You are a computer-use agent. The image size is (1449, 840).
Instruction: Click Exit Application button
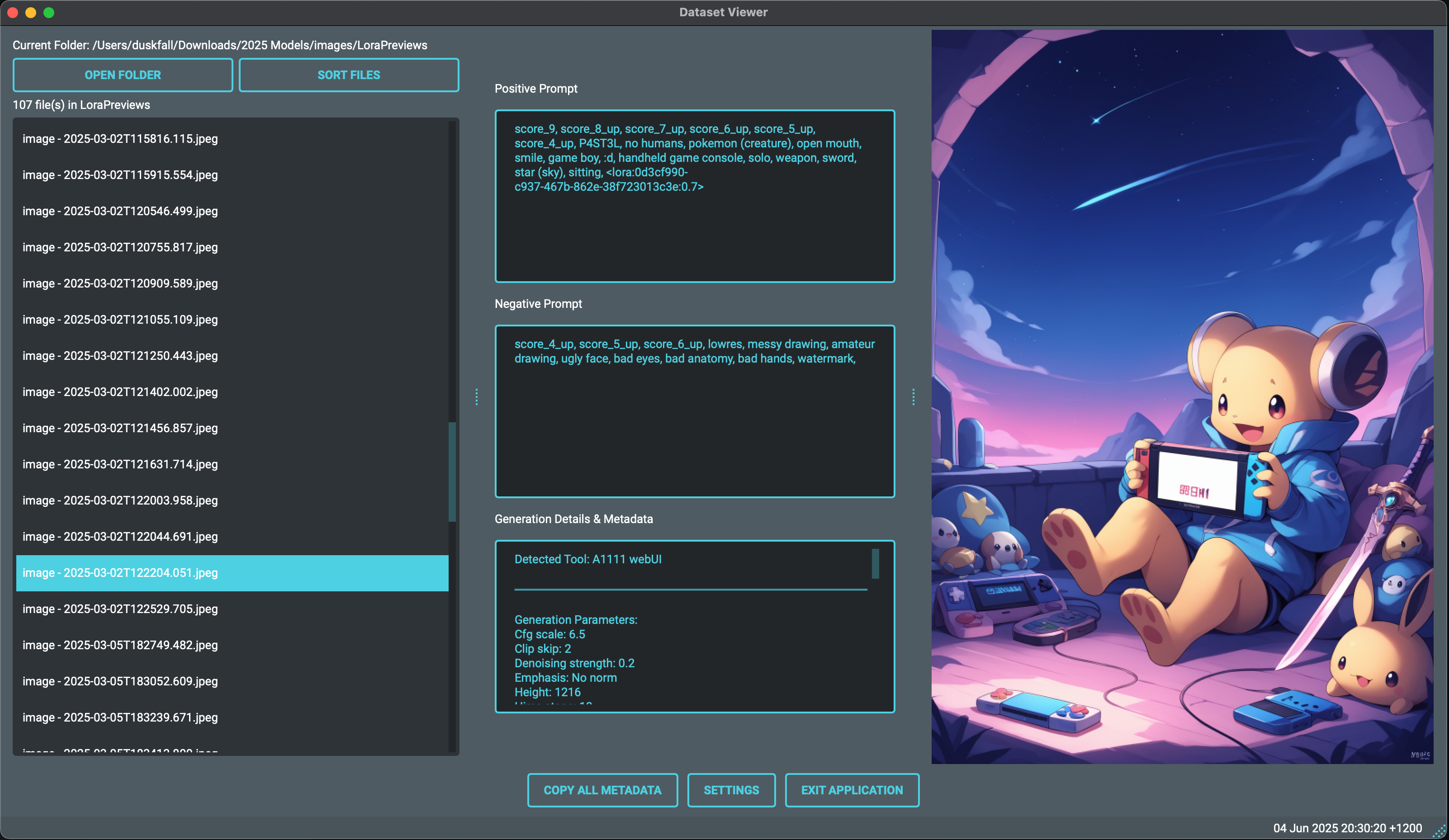point(852,790)
